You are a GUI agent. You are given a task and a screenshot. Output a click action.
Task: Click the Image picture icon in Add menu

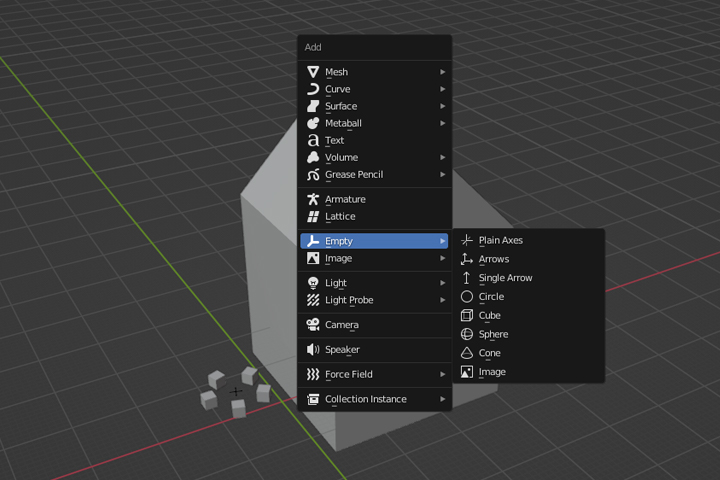click(x=313, y=258)
